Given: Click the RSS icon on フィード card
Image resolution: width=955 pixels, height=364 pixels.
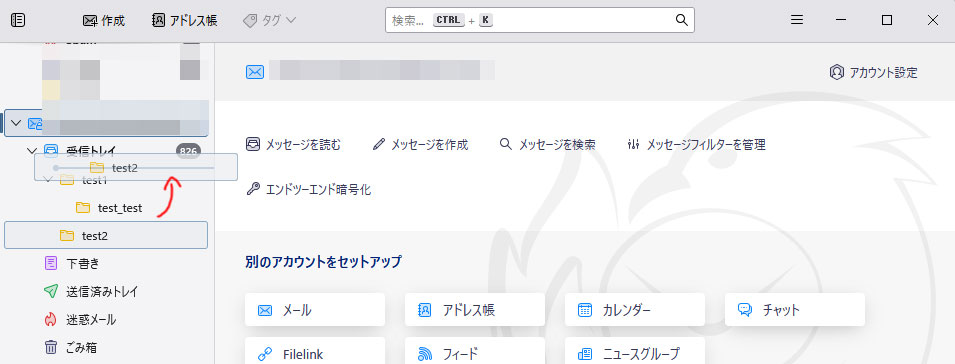Looking at the screenshot, I should 425,354.
